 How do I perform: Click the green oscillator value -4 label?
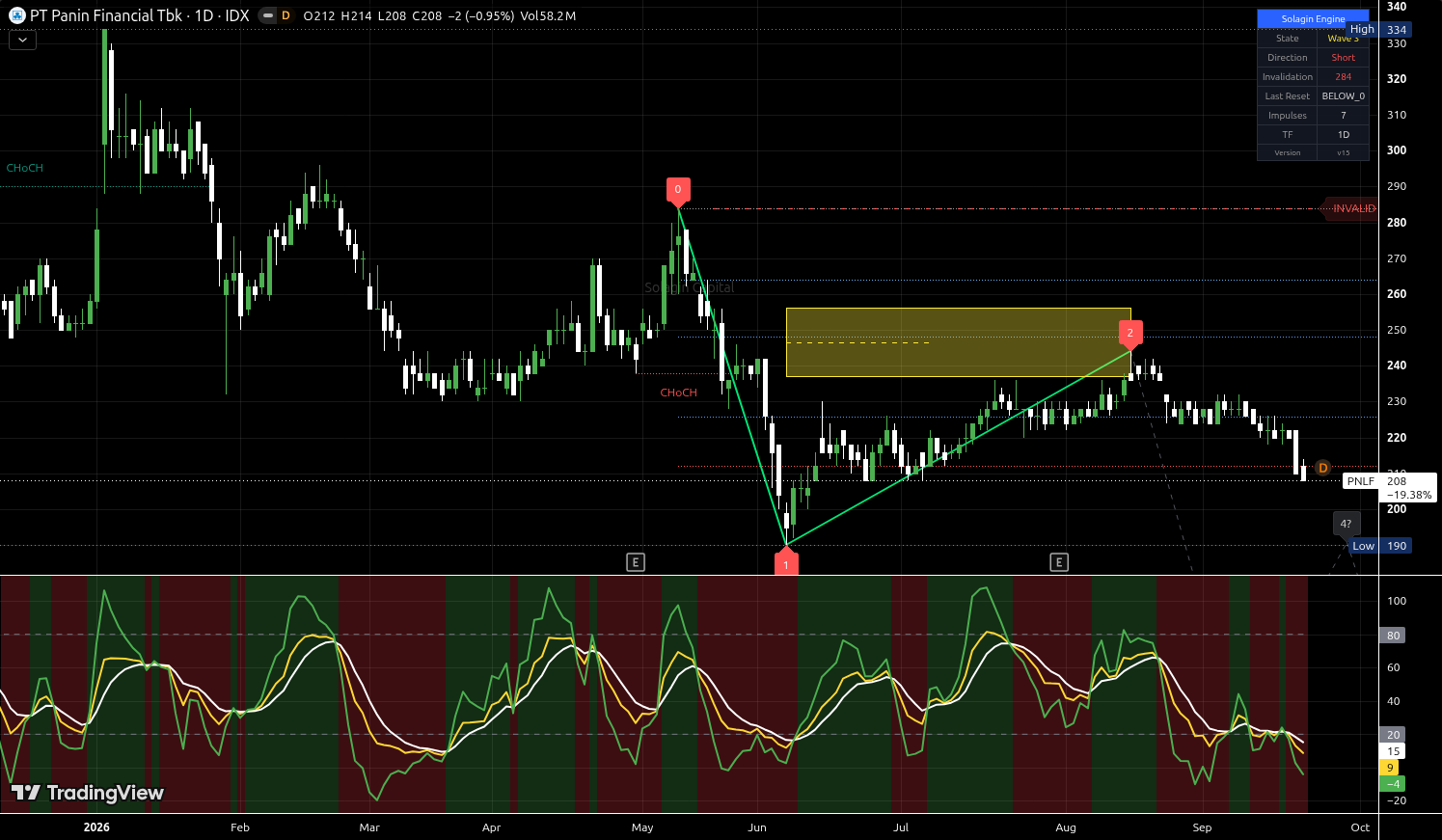1393,784
